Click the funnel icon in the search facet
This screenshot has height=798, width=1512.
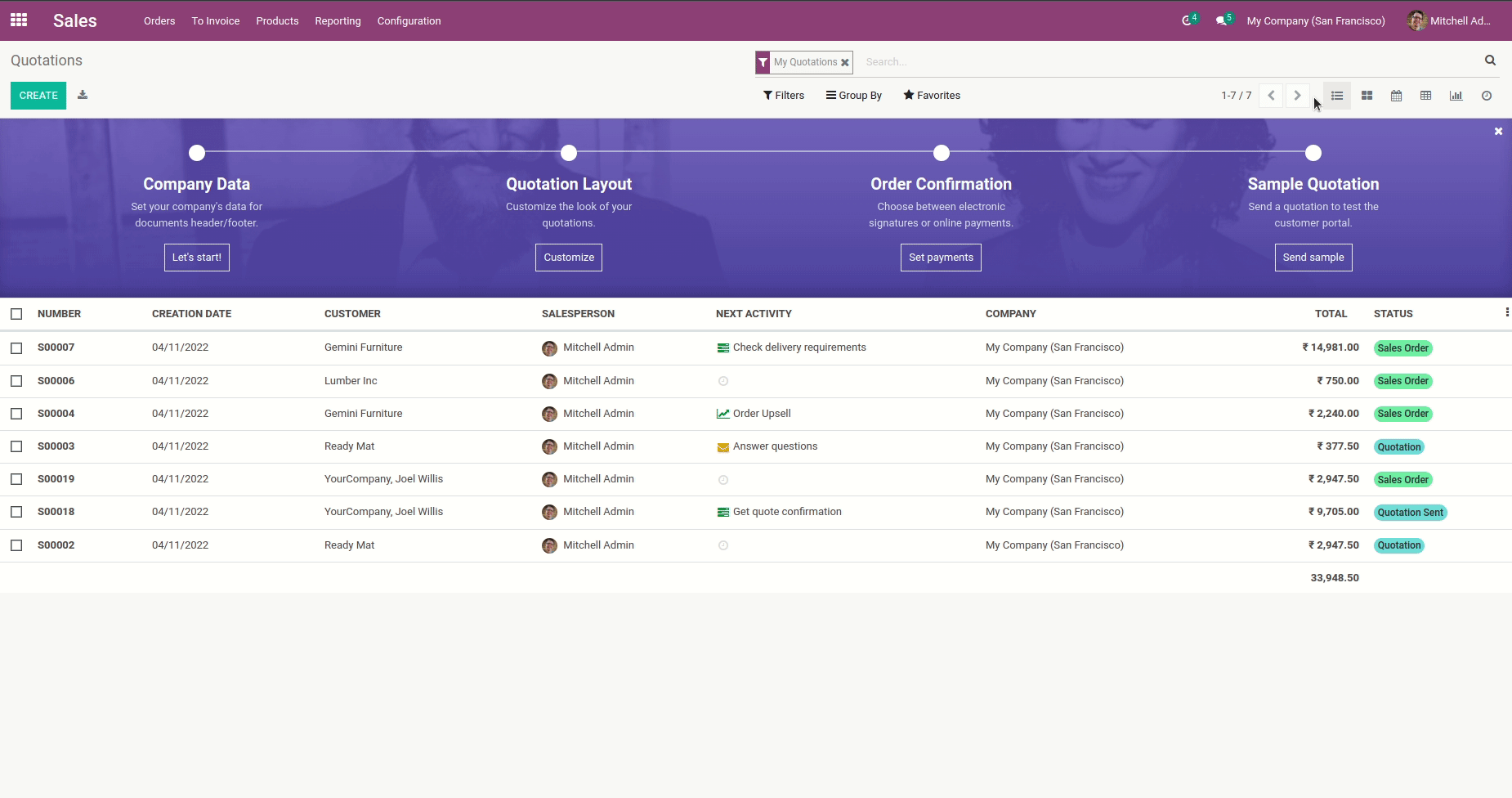coord(763,62)
